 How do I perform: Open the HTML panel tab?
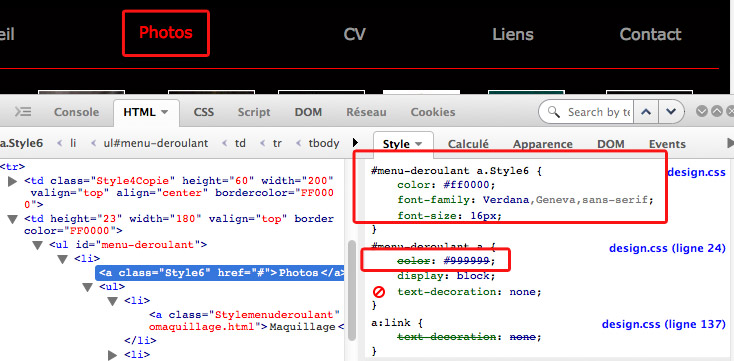[x=139, y=112]
